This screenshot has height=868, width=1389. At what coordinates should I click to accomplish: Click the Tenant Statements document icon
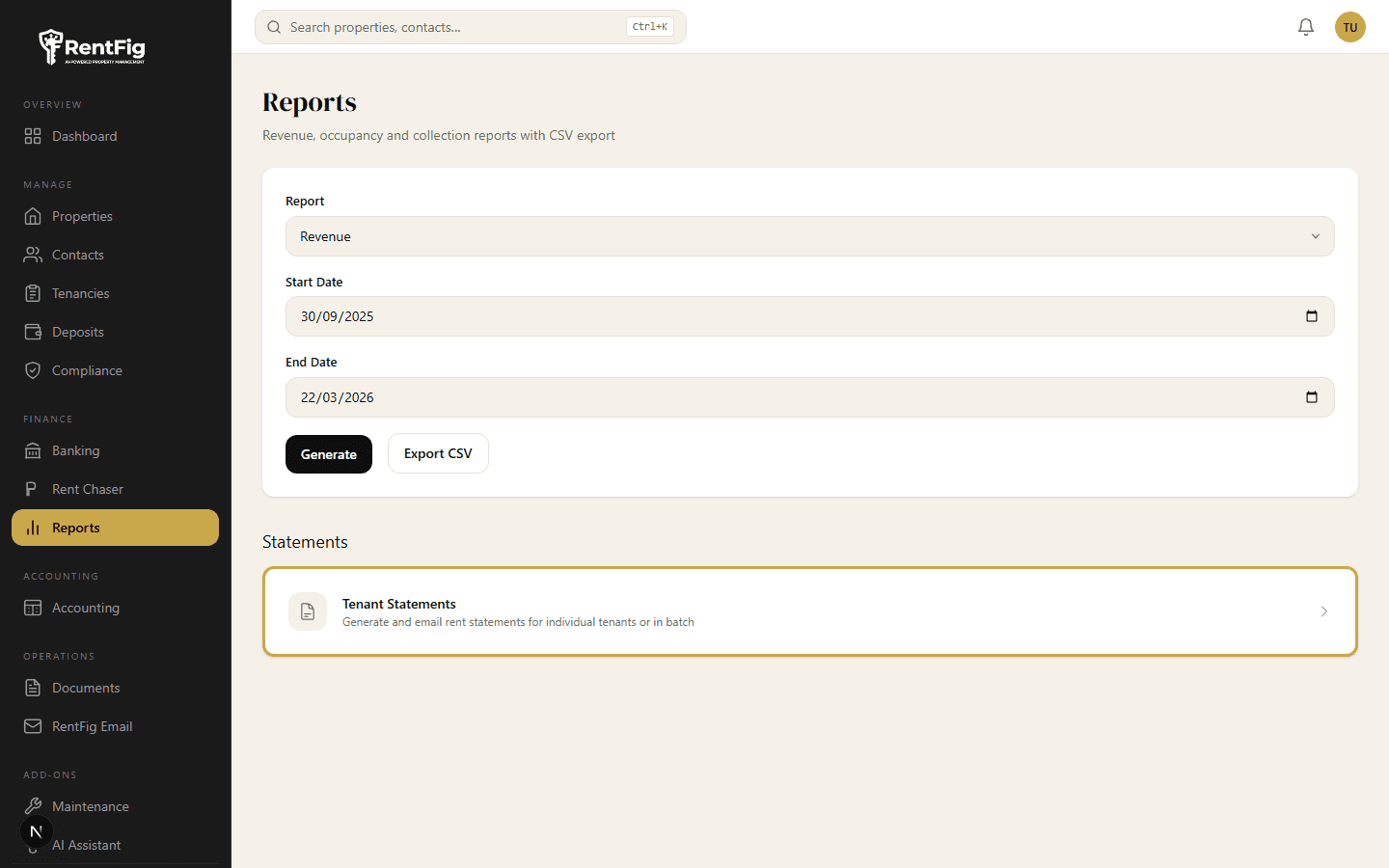pos(307,611)
